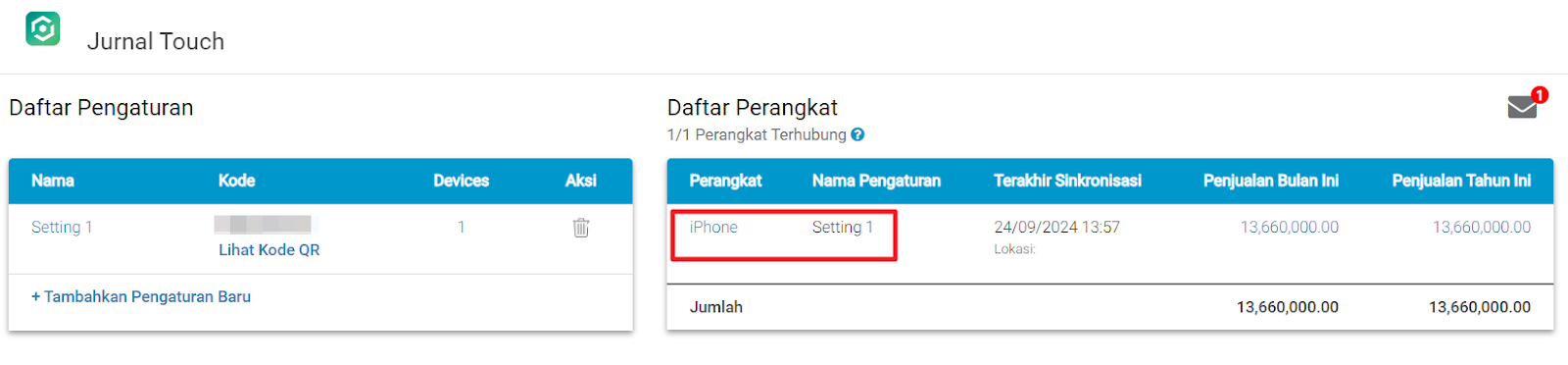This screenshot has height=365, width=1568.
Task: Click the Kode column header
Action: (236, 181)
